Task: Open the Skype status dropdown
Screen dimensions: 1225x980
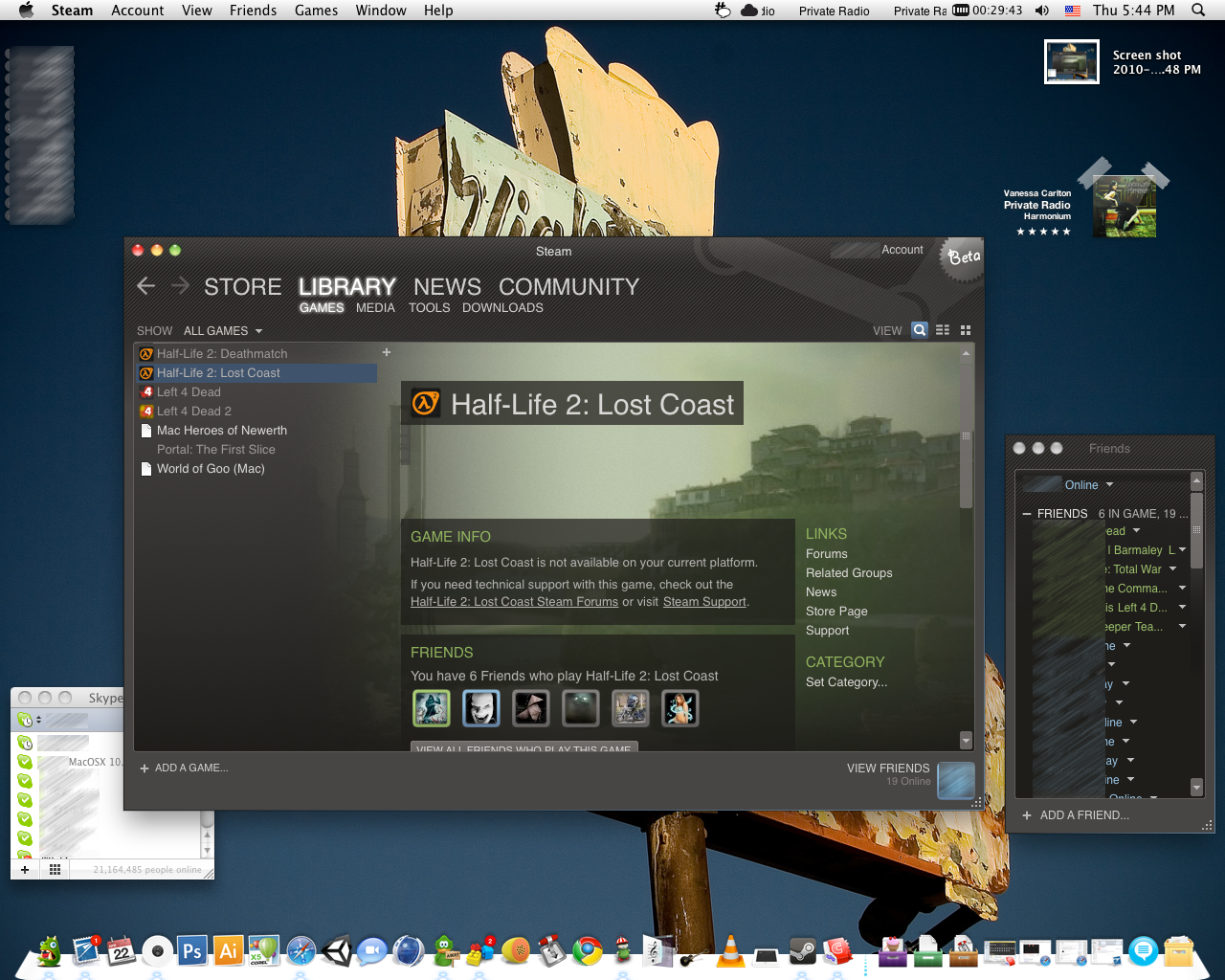Action: click(x=30, y=720)
